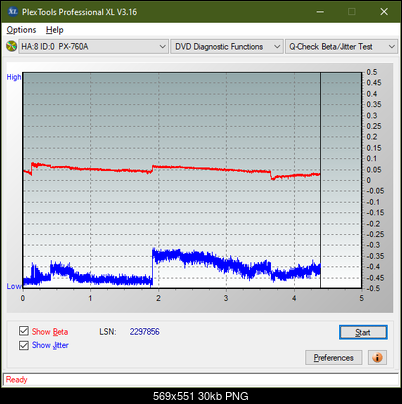Click the vertical end marker line on graph
The width and height of the screenshot is (402, 404).
click(320, 180)
